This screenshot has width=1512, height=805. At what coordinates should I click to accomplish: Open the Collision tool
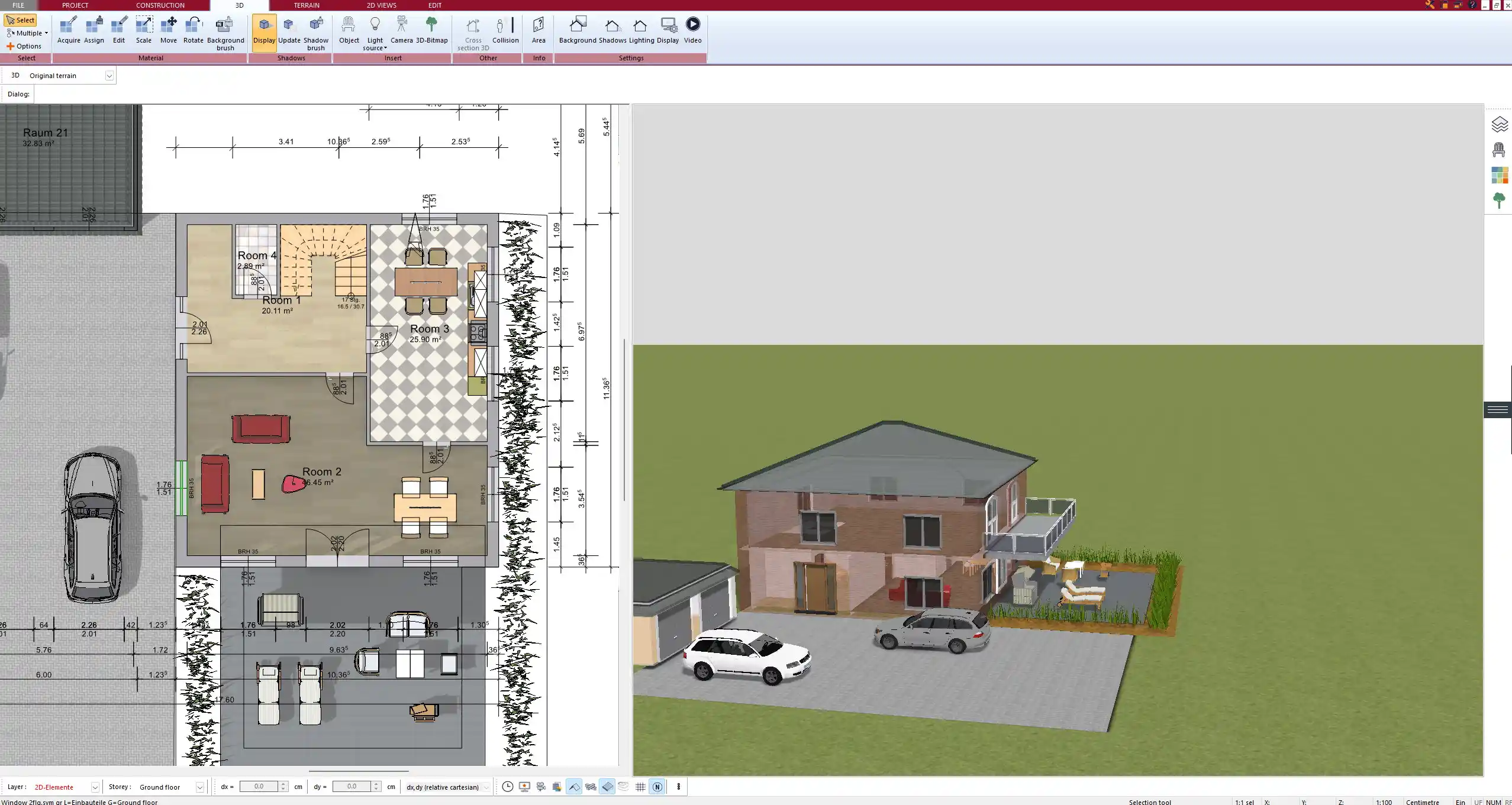[x=505, y=30]
